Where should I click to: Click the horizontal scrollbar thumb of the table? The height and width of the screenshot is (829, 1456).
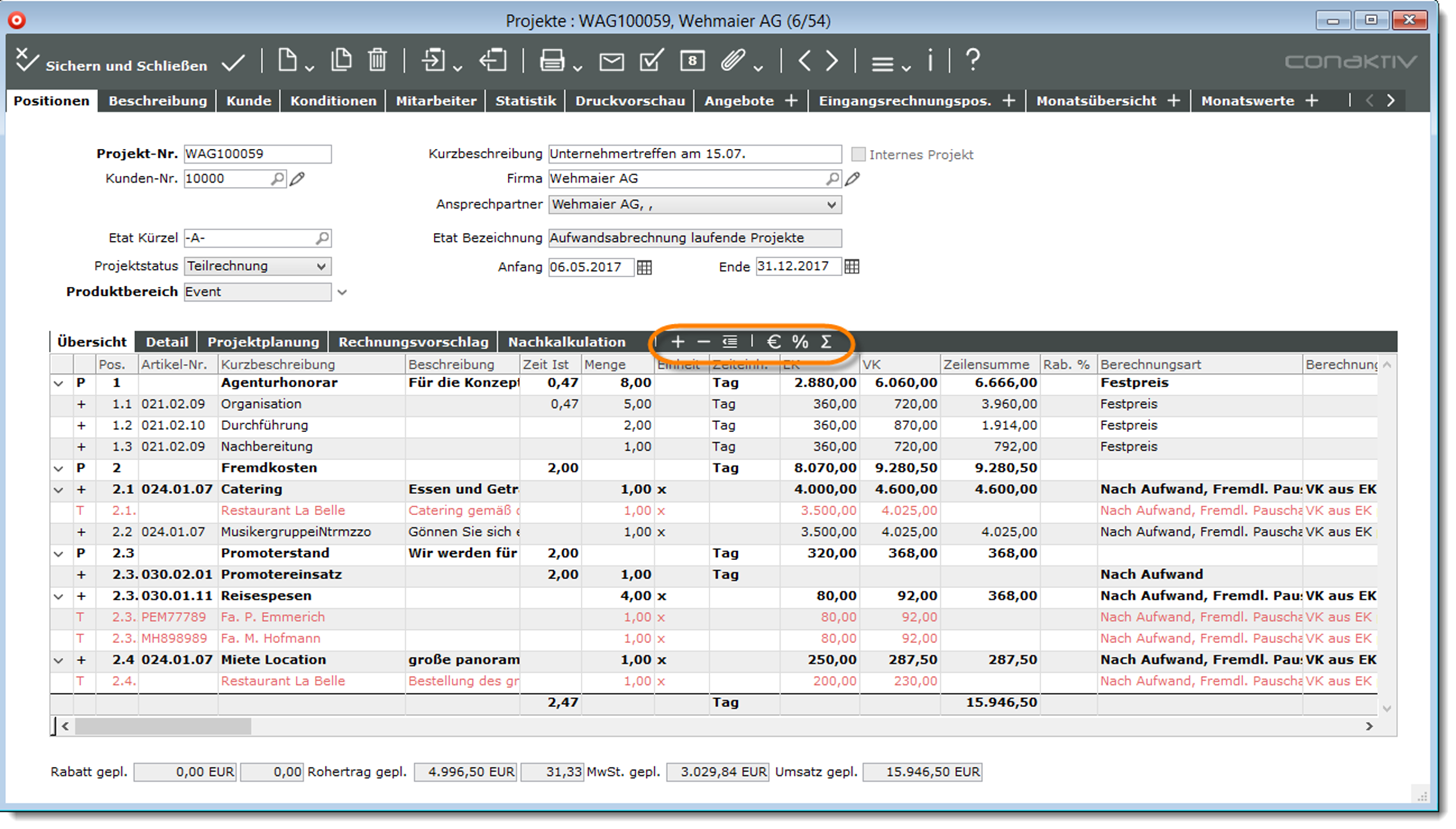click(x=162, y=726)
